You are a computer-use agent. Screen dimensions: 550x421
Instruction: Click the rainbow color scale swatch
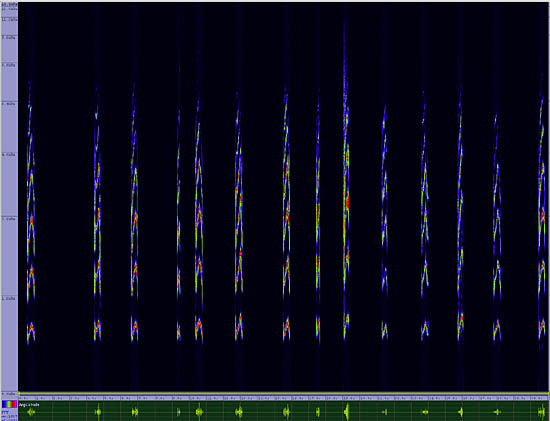coord(9,404)
